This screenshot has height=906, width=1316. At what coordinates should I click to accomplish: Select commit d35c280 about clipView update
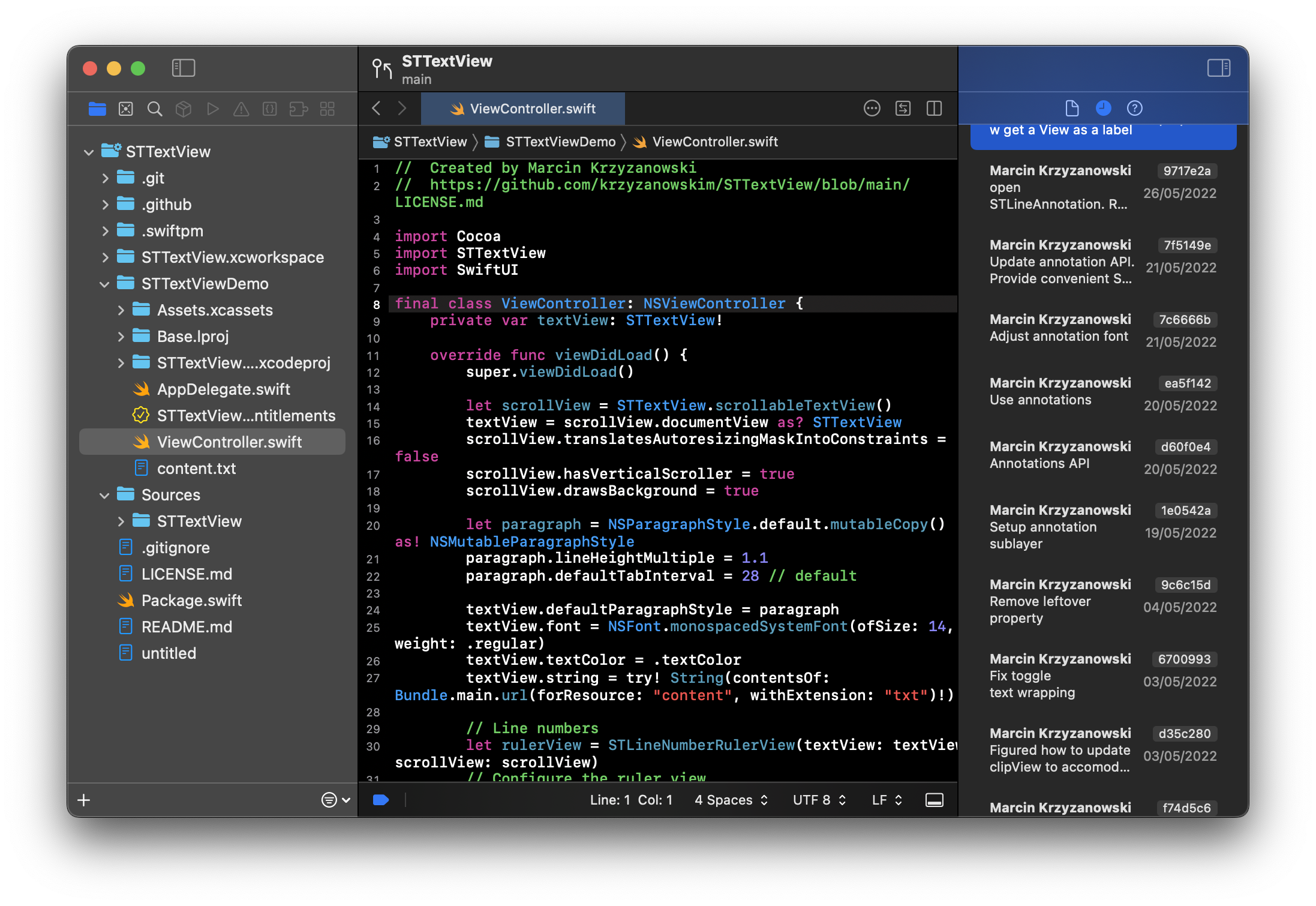pyautogui.click(x=1103, y=750)
